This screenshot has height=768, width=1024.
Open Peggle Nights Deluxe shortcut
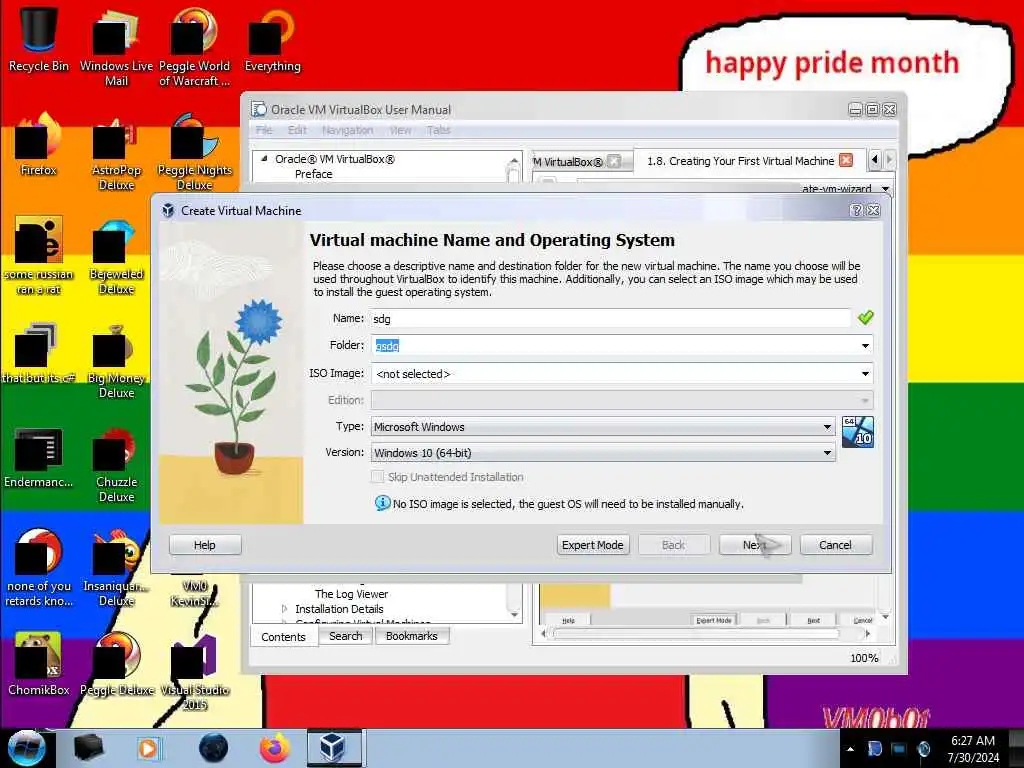coord(194,152)
